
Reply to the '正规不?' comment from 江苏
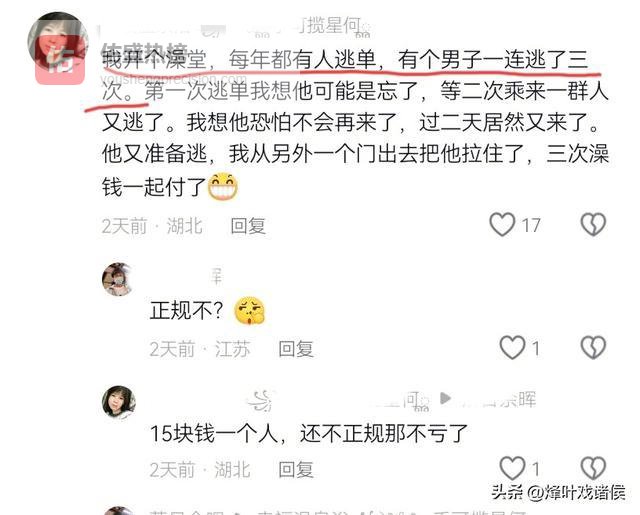[296, 349]
